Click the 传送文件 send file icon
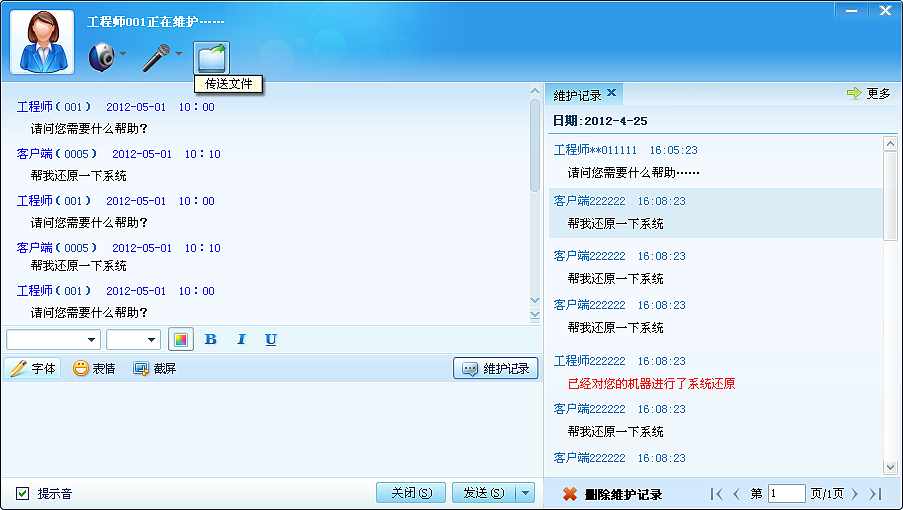Image resolution: width=903 pixels, height=510 pixels. 211,58
